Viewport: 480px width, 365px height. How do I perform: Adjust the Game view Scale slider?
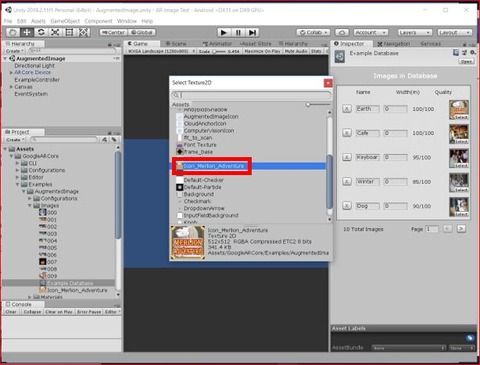(218, 51)
